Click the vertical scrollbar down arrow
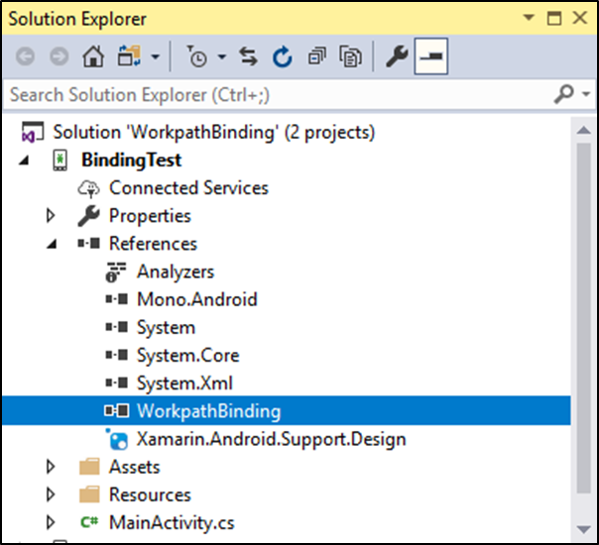599x545 pixels. point(584,529)
